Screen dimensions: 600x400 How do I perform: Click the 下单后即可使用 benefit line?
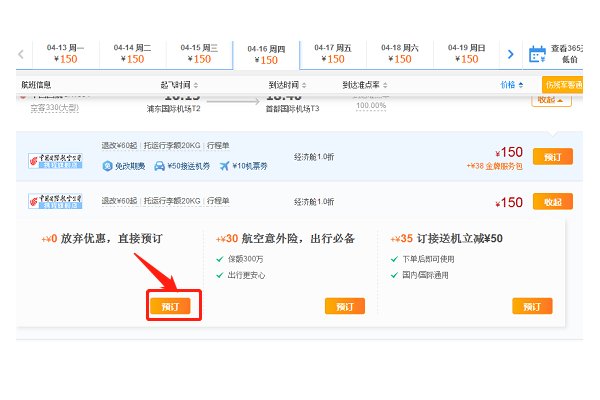pos(428,259)
